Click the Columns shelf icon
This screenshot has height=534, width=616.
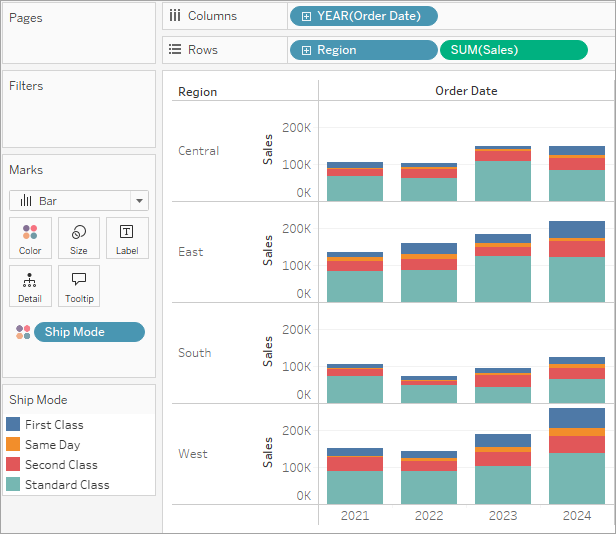175,16
